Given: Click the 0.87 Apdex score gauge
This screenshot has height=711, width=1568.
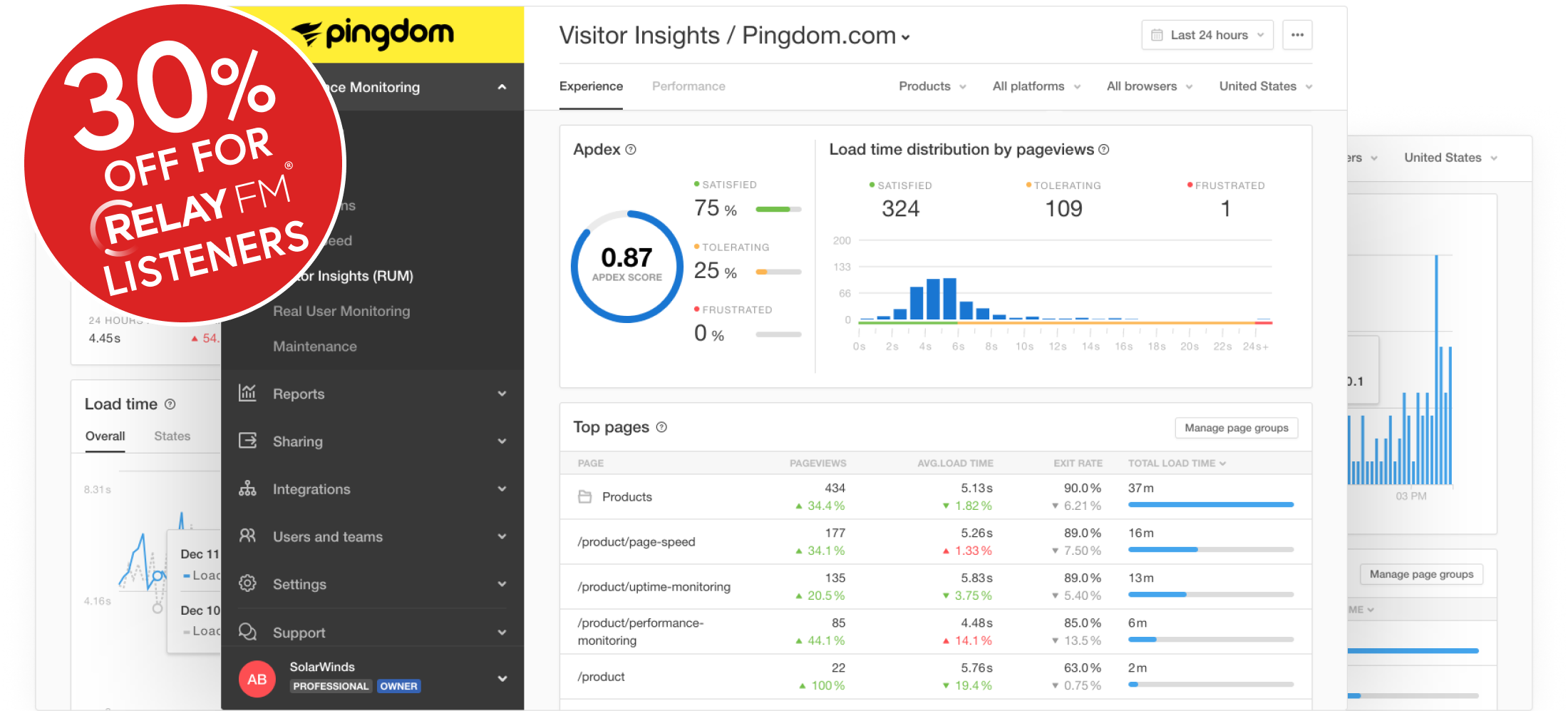Looking at the screenshot, I should pos(626,266).
